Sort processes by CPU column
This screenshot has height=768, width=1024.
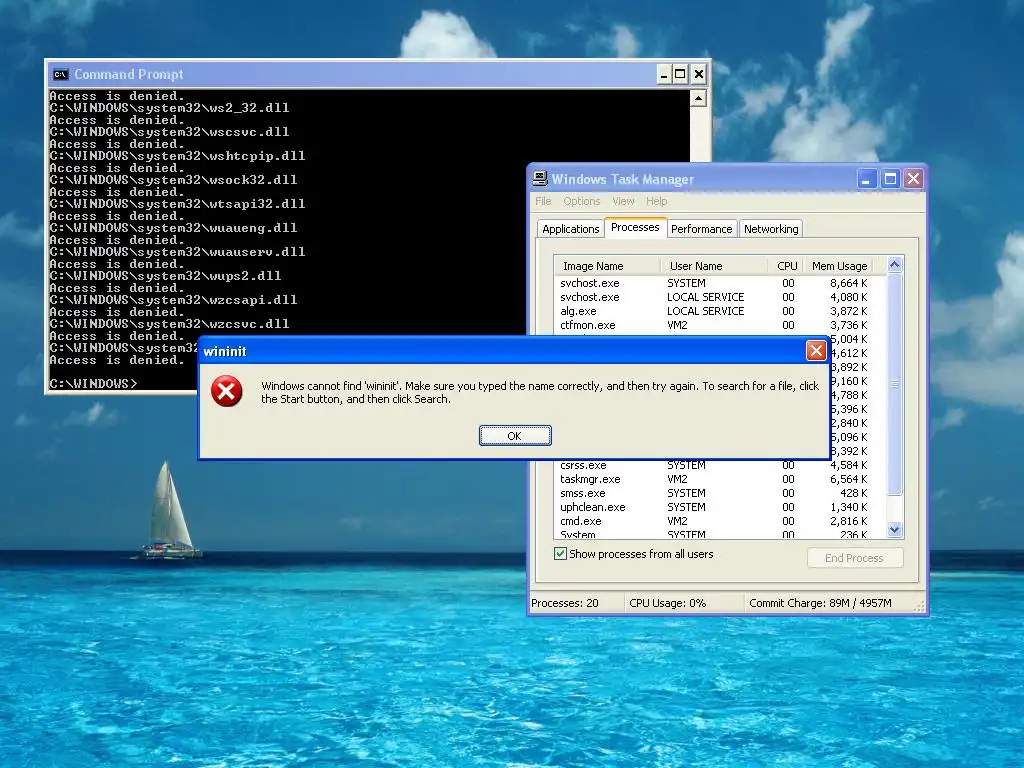(x=786, y=266)
